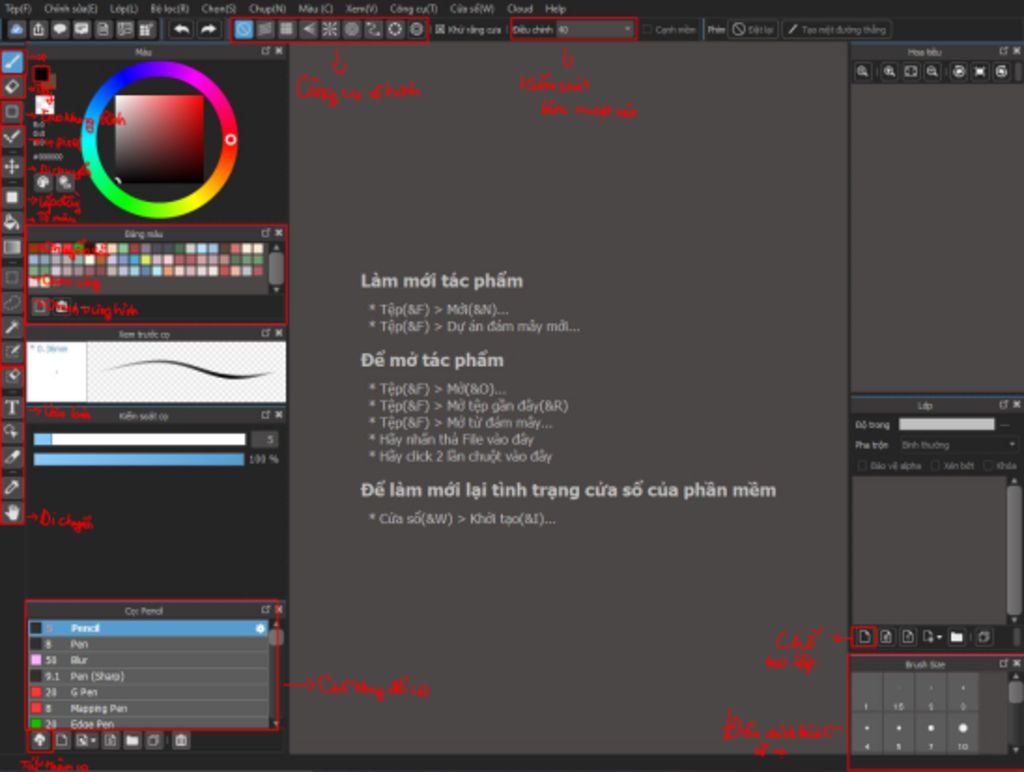This screenshot has width=1024, height=772.
Task: Click the cloud icon in top toolbar
Action: pos(16,29)
